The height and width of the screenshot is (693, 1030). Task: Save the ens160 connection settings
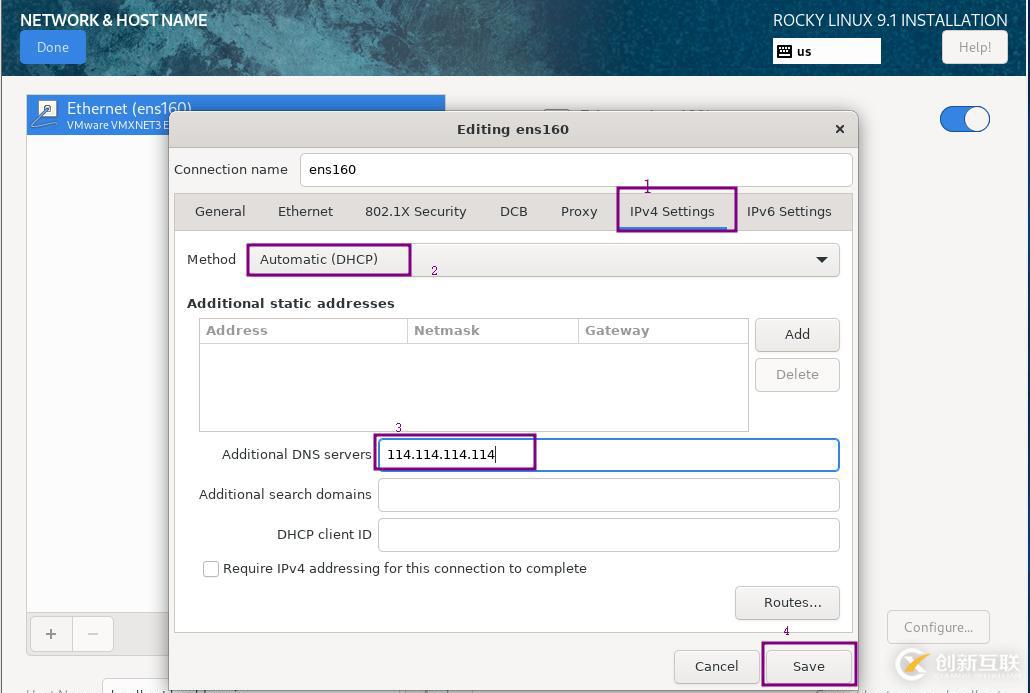[x=809, y=666]
